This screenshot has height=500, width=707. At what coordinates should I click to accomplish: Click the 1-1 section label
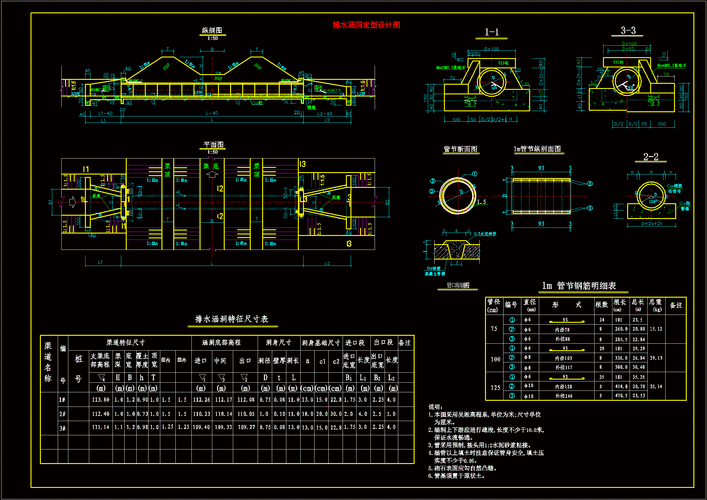click(492, 33)
